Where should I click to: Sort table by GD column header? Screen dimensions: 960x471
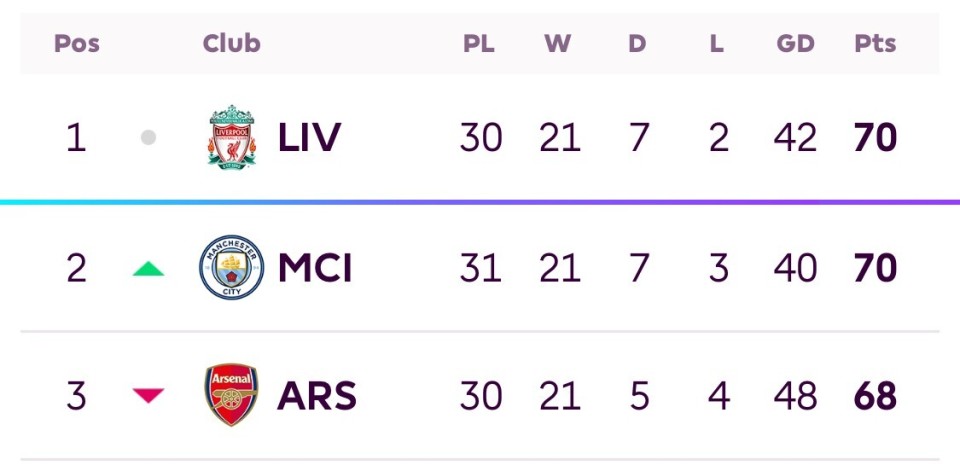pos(795,44)
